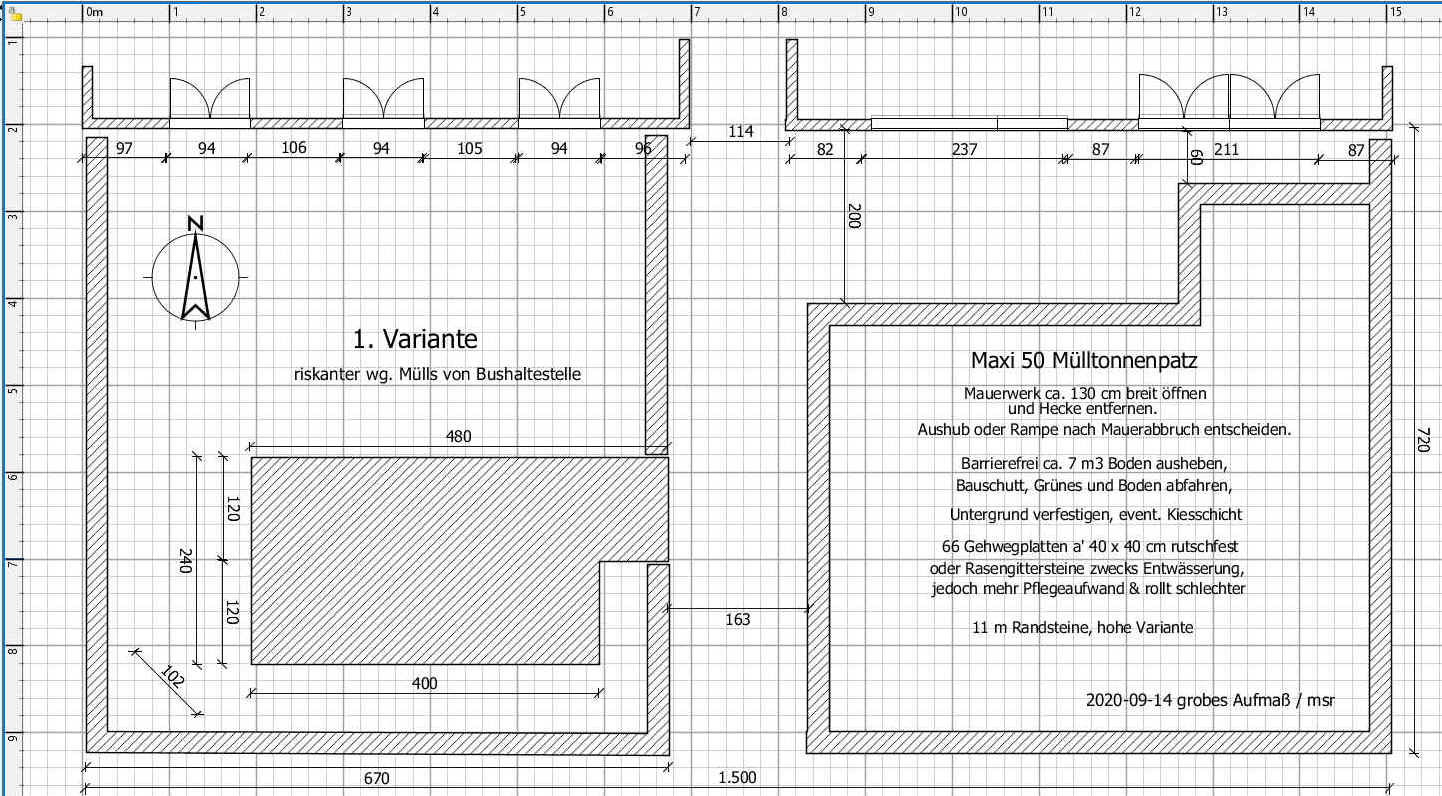Select the 237 dimension label
The width and height of the screenshot is (1442, 796).
pyautogui.click(x=964, y=149)
